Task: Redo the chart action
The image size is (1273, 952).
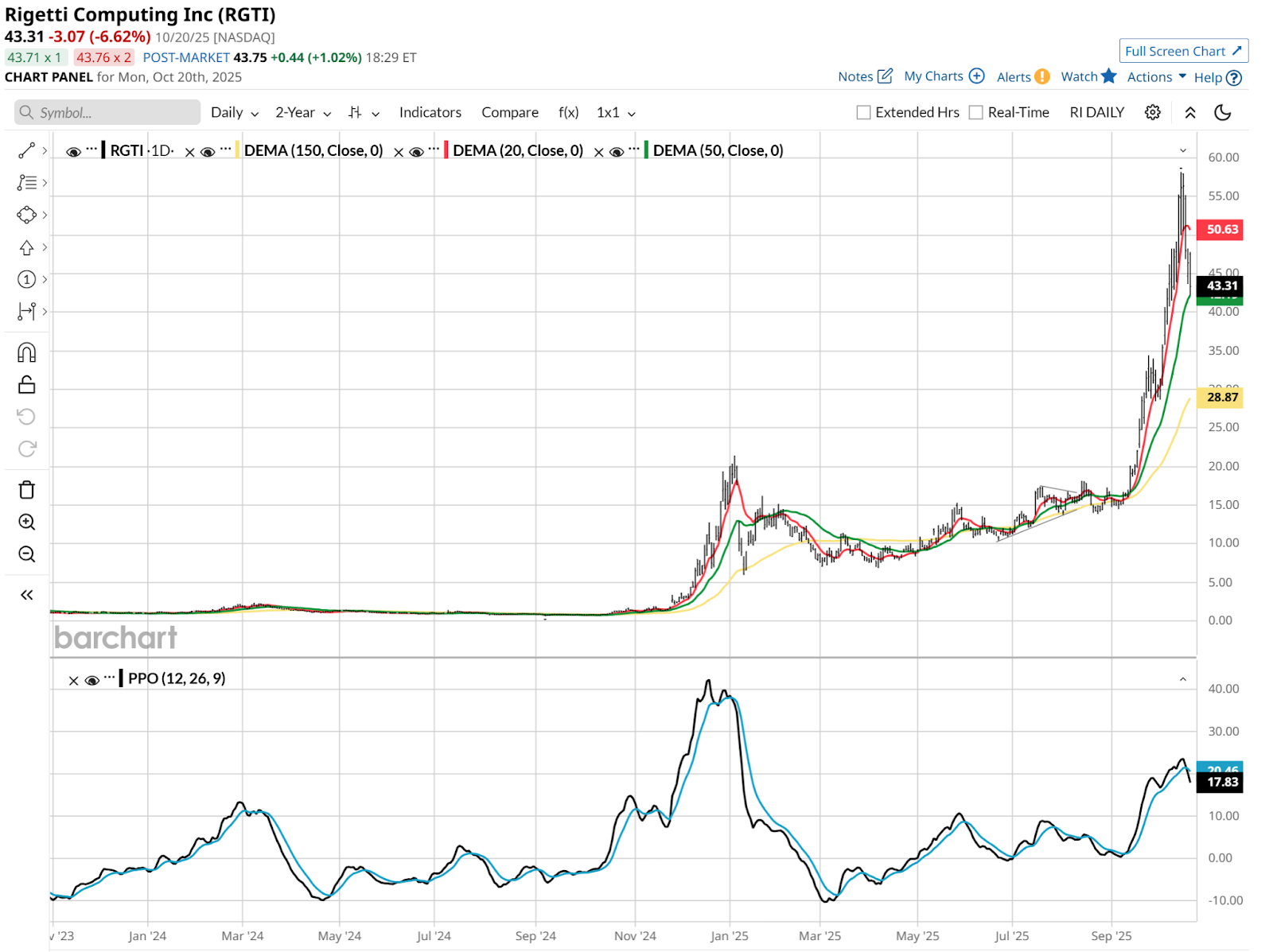Action: tap(26, 449)
